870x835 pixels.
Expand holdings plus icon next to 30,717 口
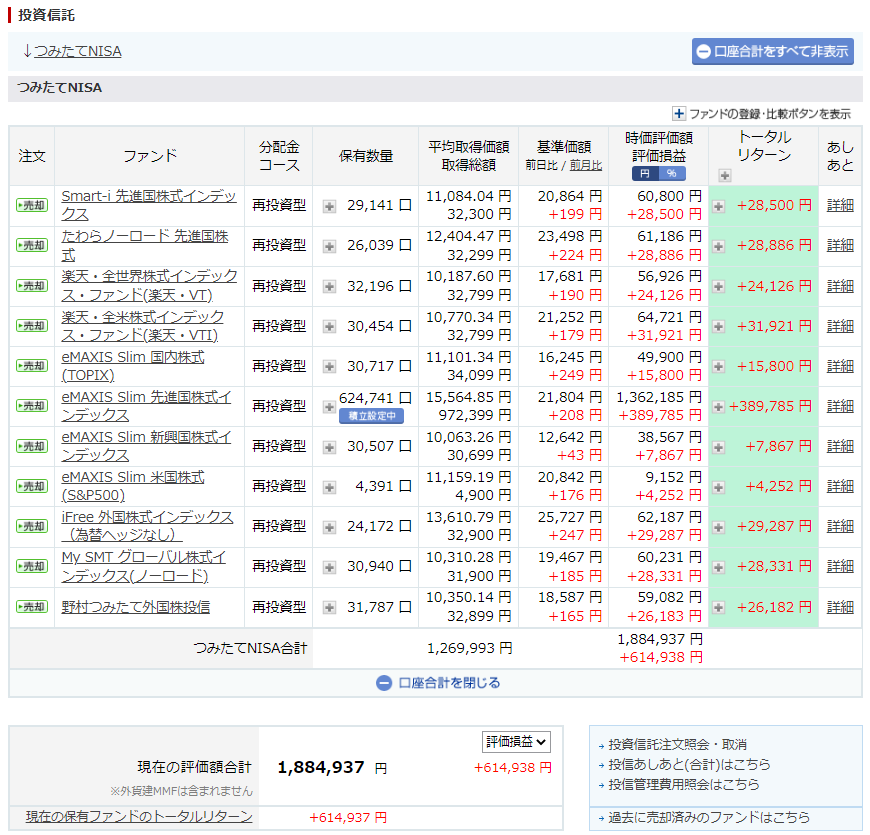pyautogui.click(x=330, y=367)
